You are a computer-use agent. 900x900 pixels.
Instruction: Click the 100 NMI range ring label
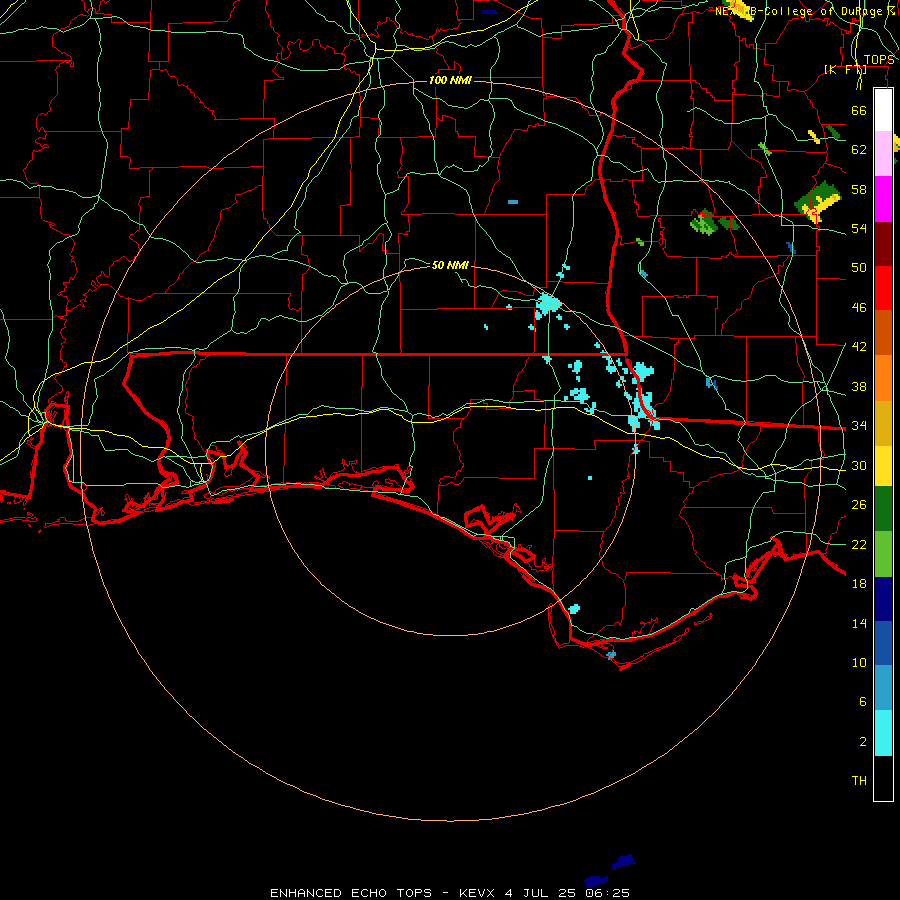click(x=450, y=80)
